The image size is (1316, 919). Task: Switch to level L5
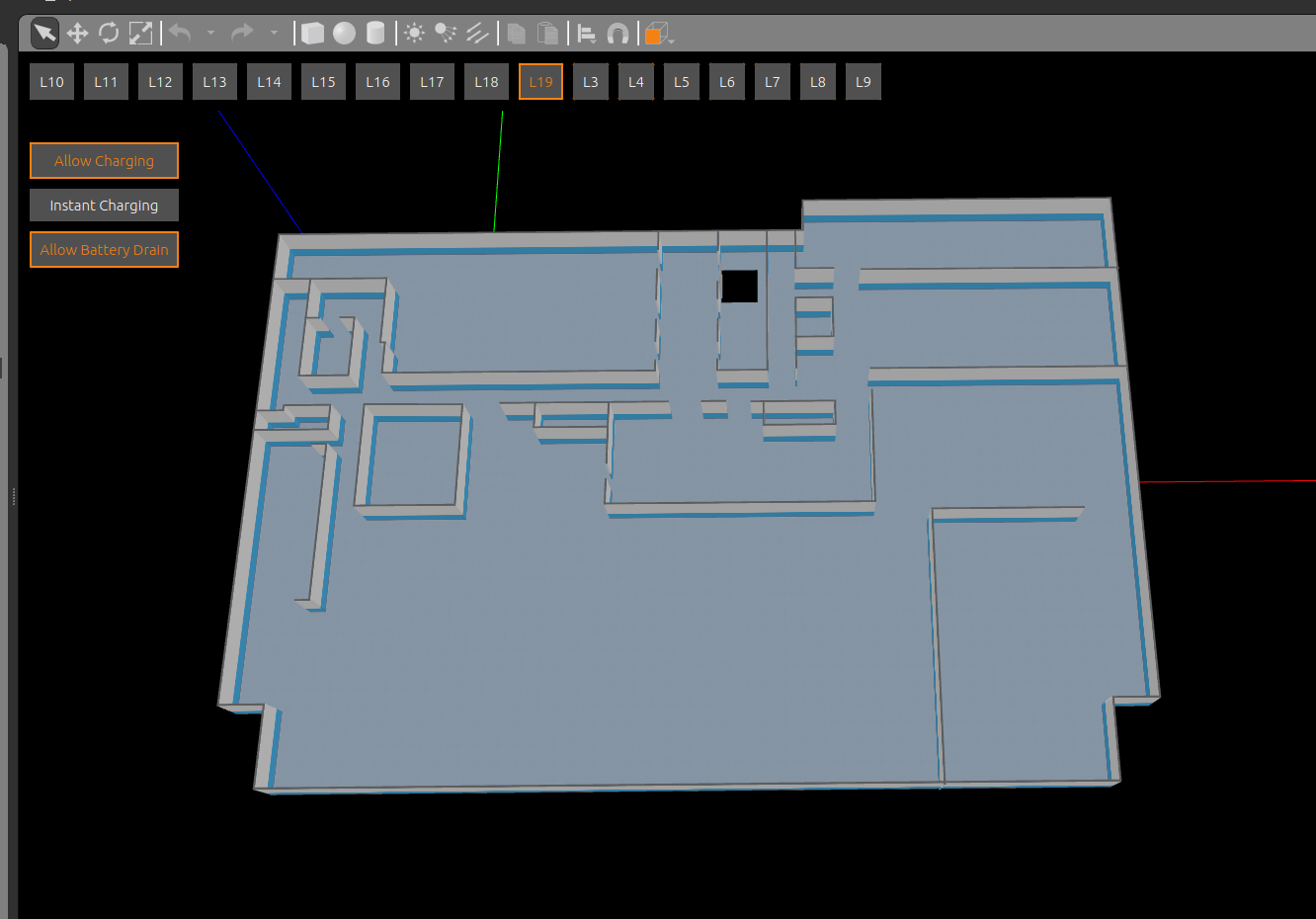pos(682,82)
